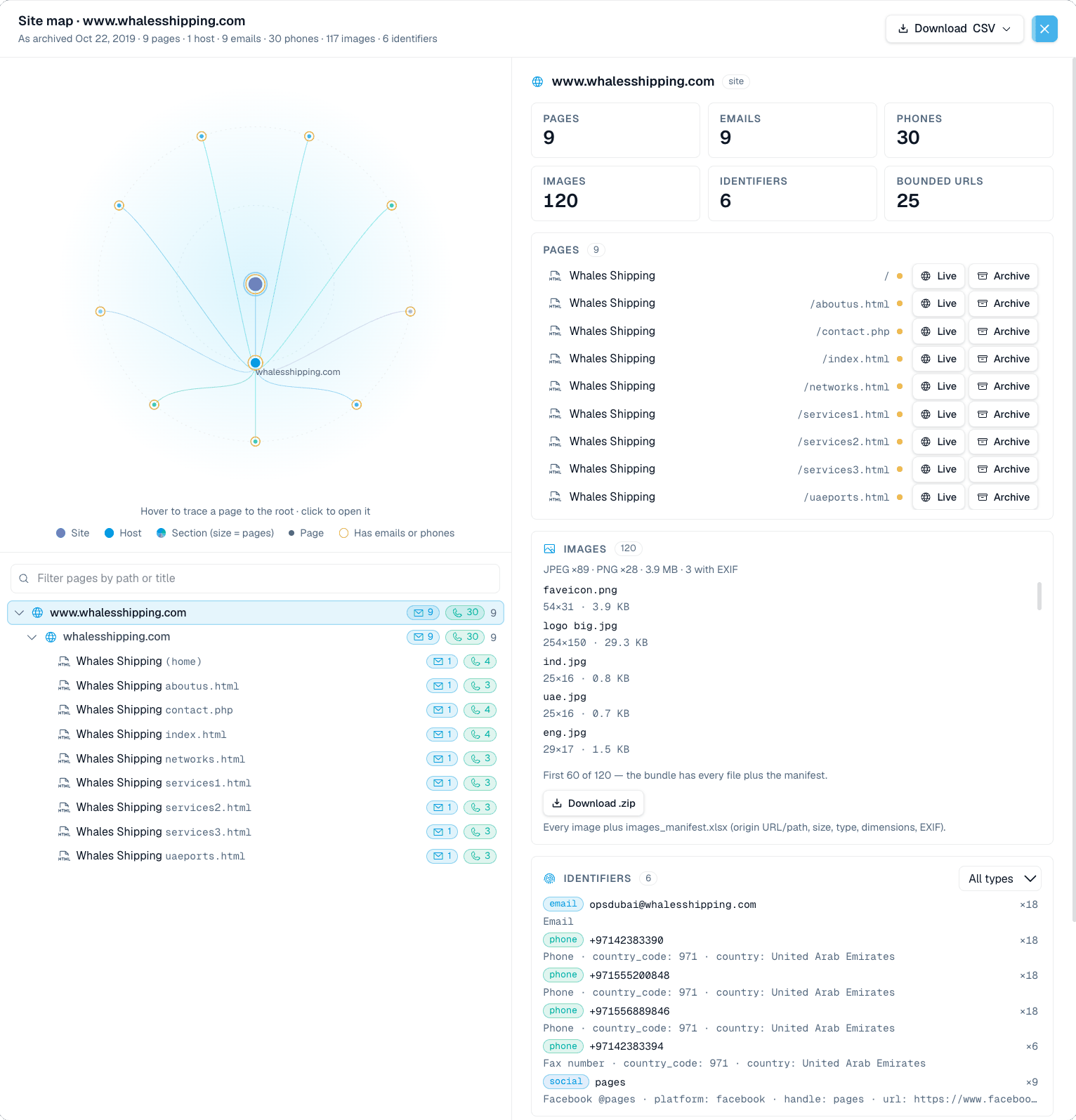Click the social pages identifier row
The height and width of the screenshot is (1120, 1076).
791,1091
